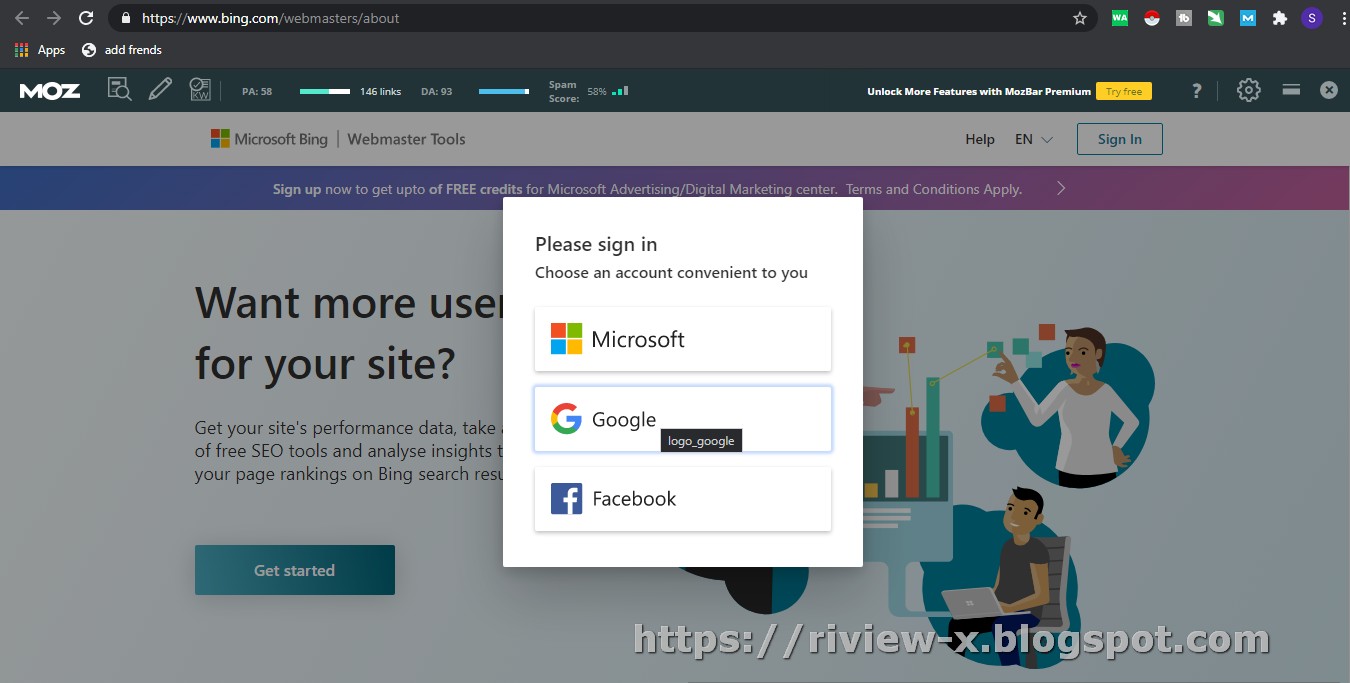
Task: Sign in with Google account
Action: click(683, 419)
